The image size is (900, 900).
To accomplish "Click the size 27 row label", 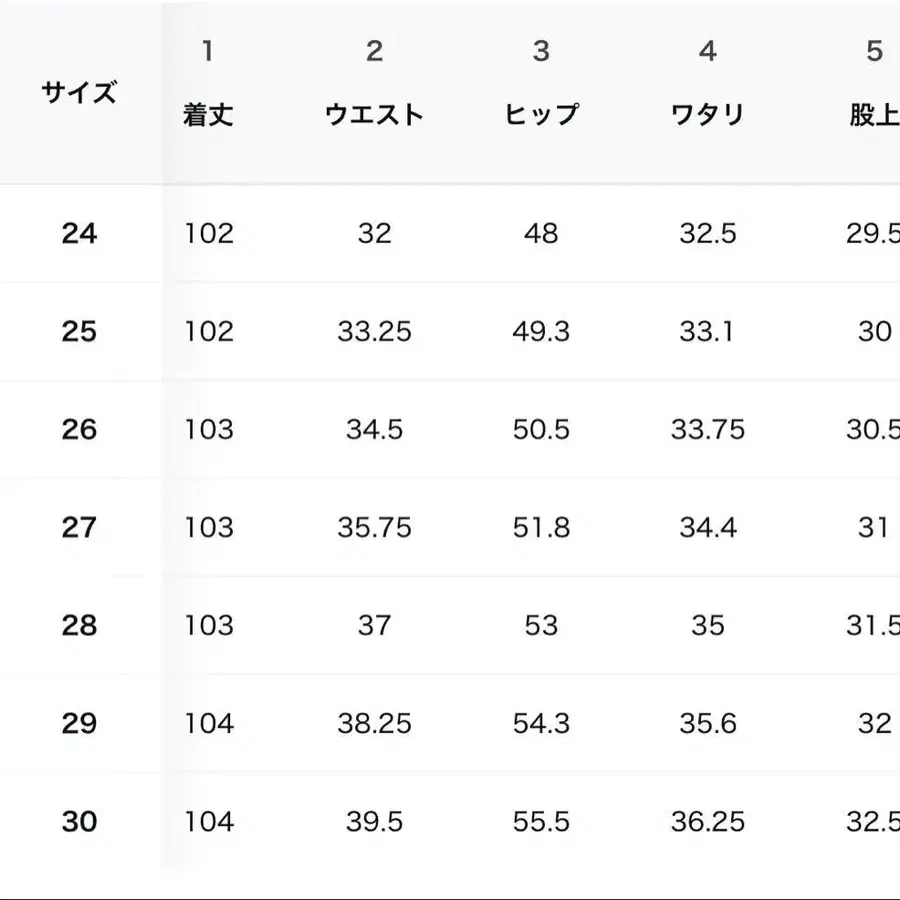I will 79,527.
